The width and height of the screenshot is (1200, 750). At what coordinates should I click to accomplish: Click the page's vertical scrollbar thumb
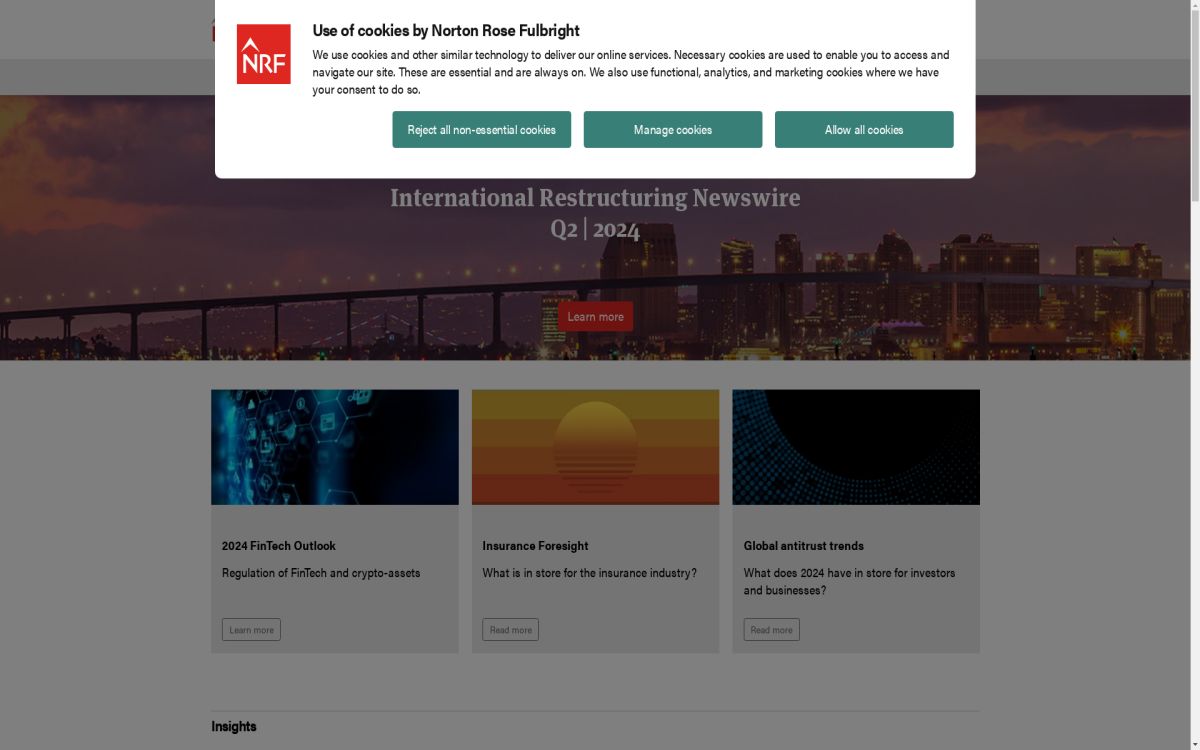tap(1194, 105)
